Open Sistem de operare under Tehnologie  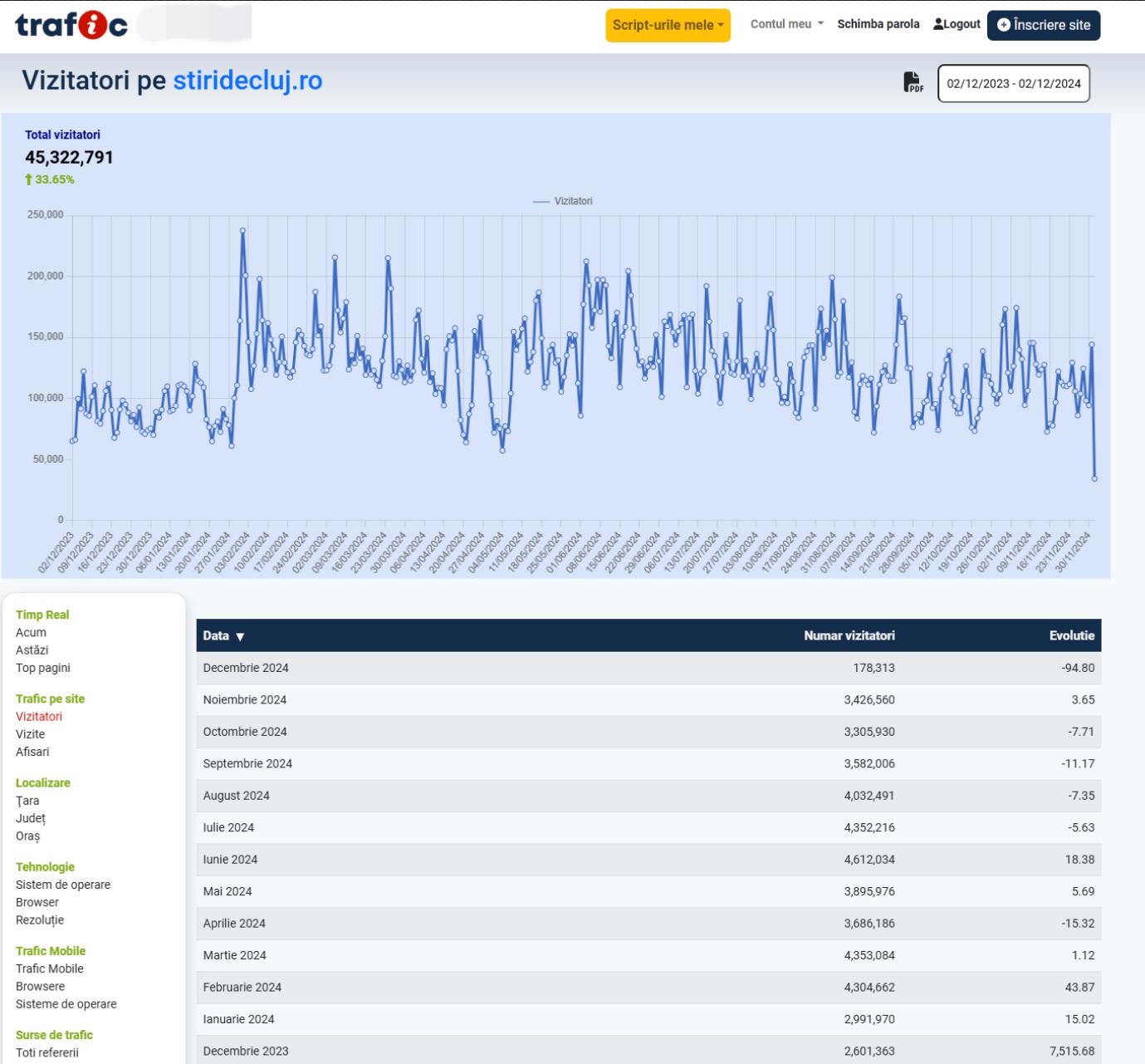click(x=63, y=885)
